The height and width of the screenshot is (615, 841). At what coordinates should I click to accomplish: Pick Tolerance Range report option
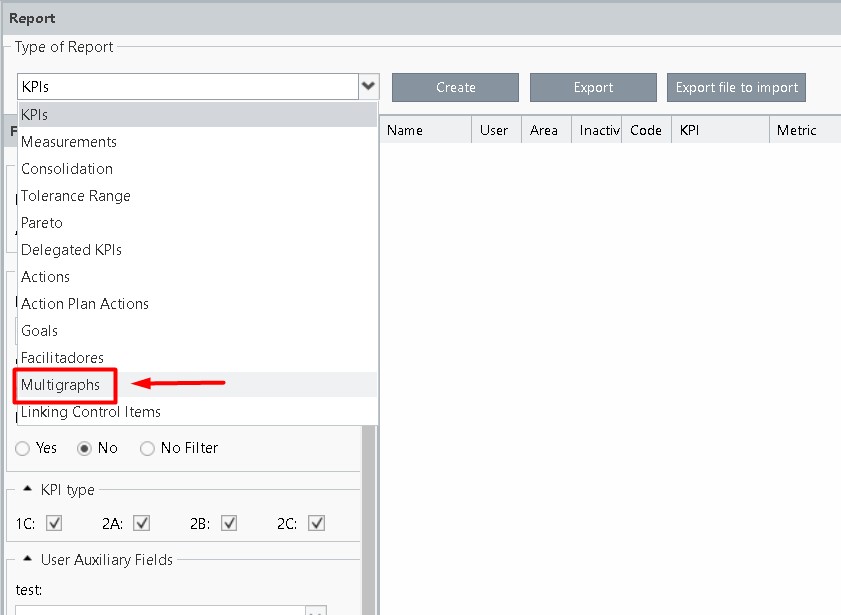pos(76,196)
